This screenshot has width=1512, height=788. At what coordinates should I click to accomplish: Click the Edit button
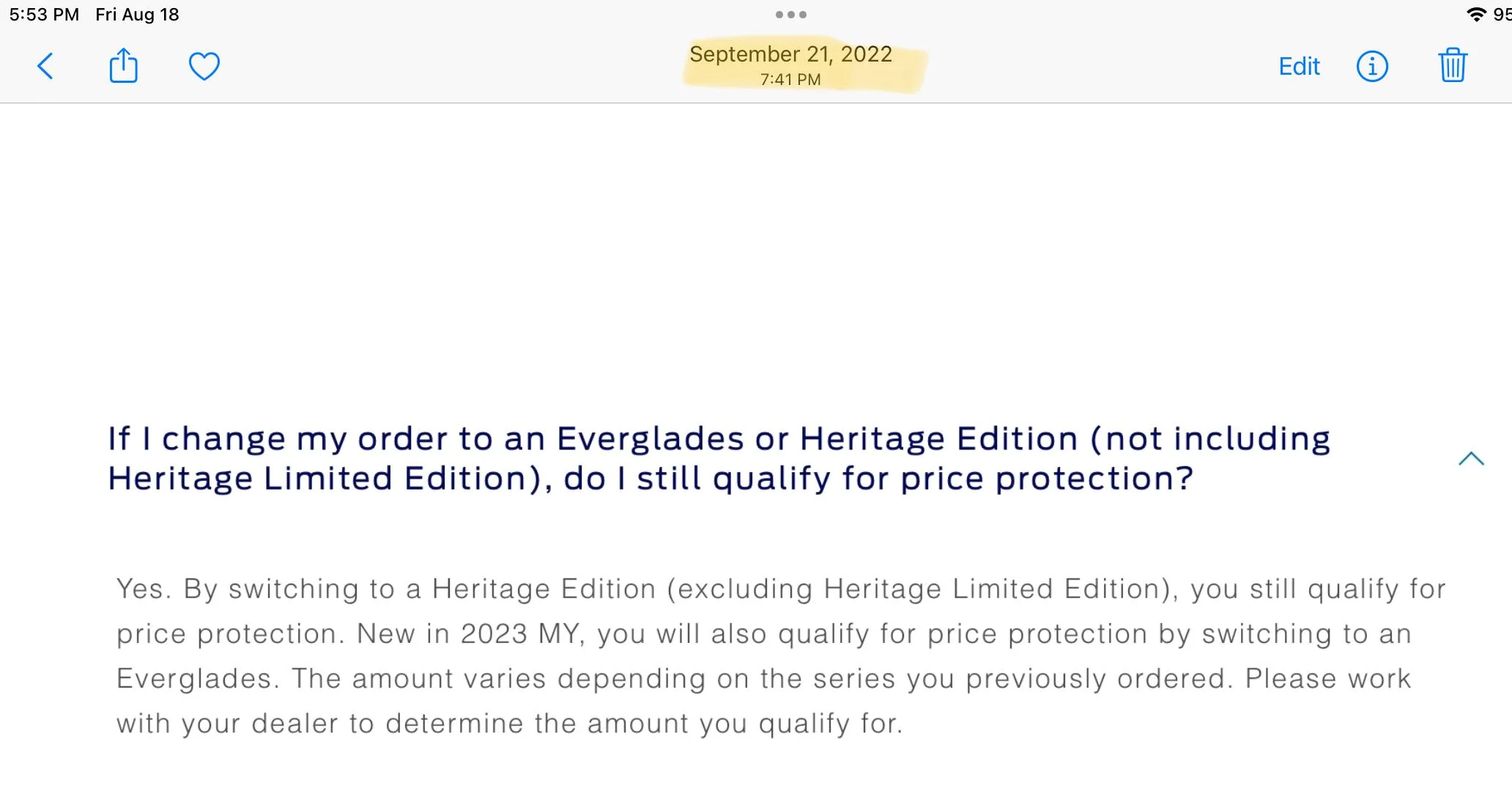[x=1299, y=67]
